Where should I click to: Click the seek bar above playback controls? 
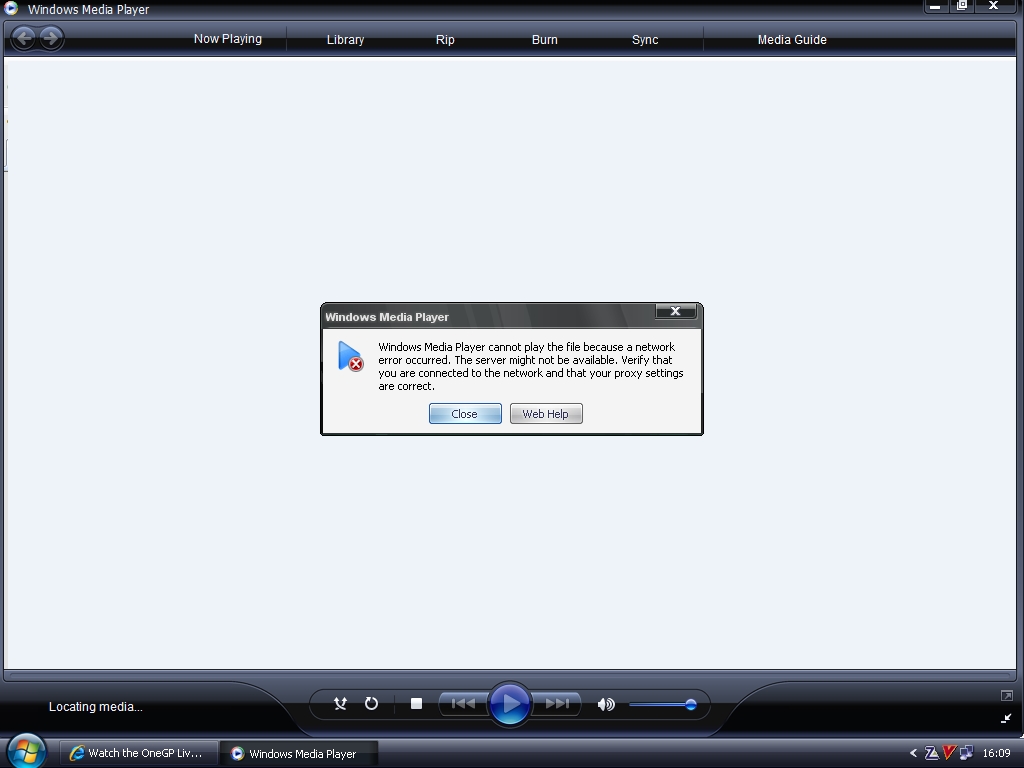tap(509, 676)
